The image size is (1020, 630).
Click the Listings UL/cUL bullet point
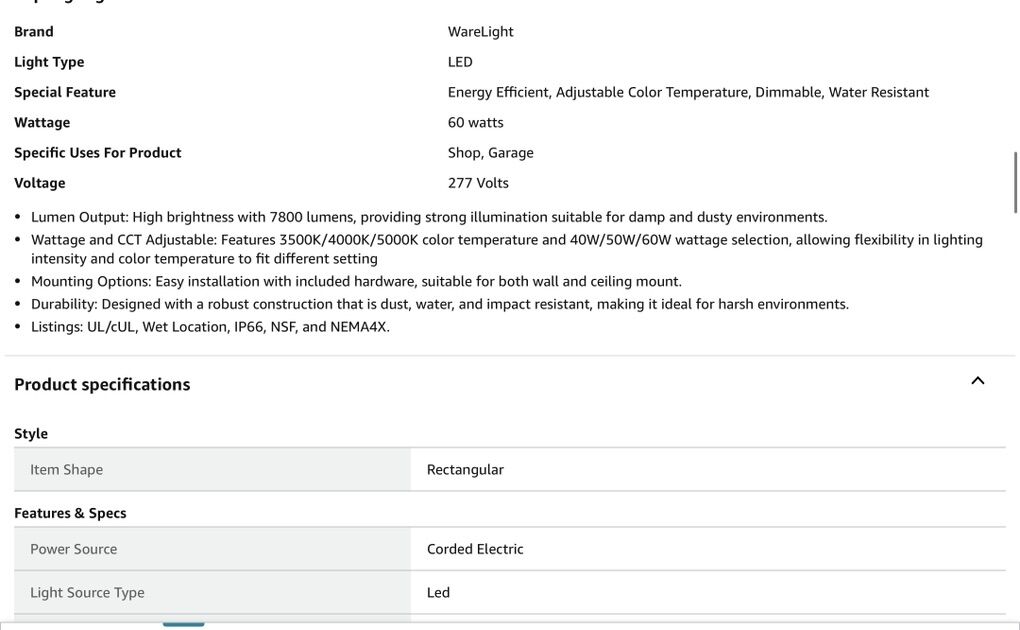[x=210, y=327]
